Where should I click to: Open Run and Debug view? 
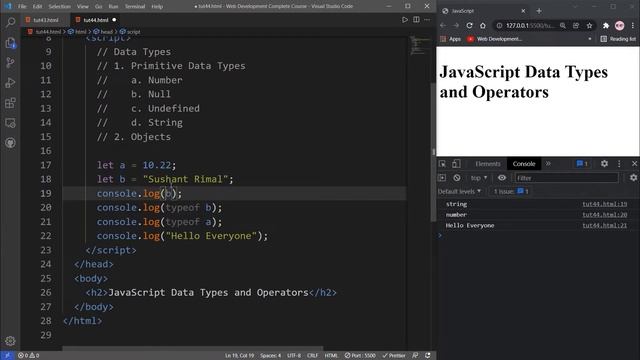[10, 82]
